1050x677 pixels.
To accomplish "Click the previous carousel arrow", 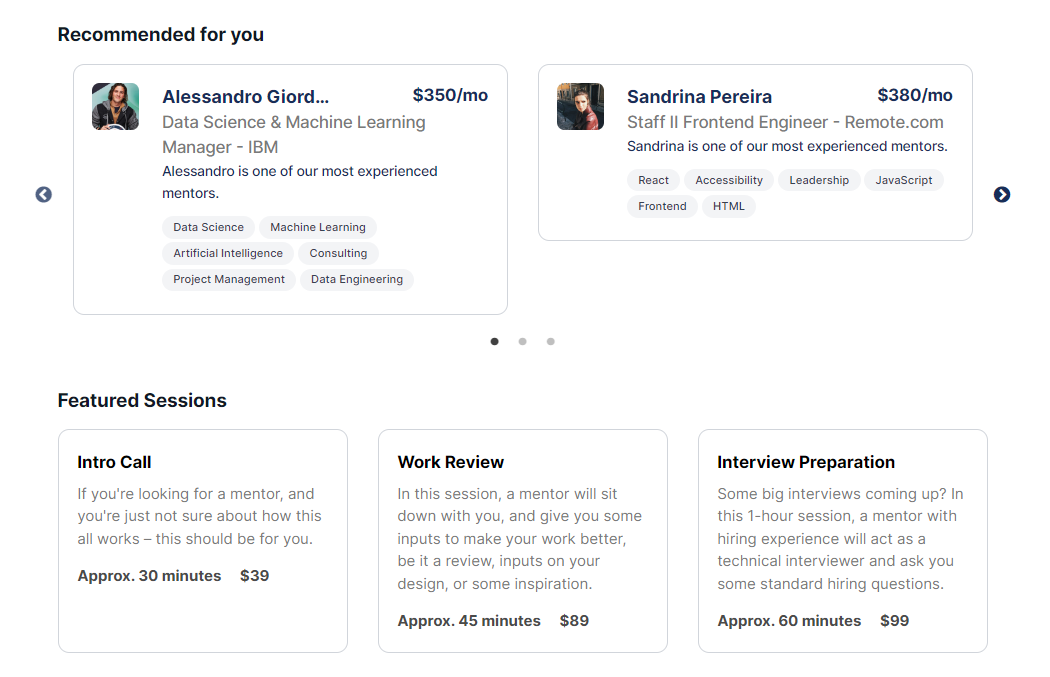I will pyautogui.click(x=44, y=194).
